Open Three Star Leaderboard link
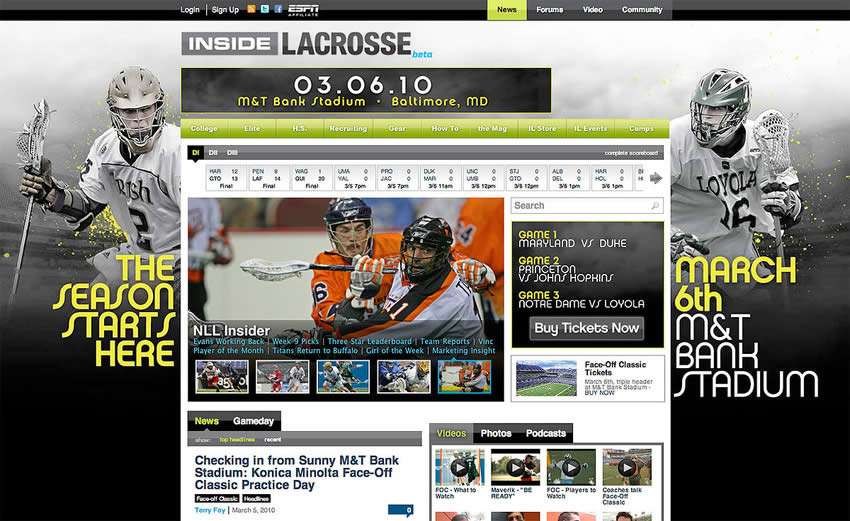 tap(369, 342)
